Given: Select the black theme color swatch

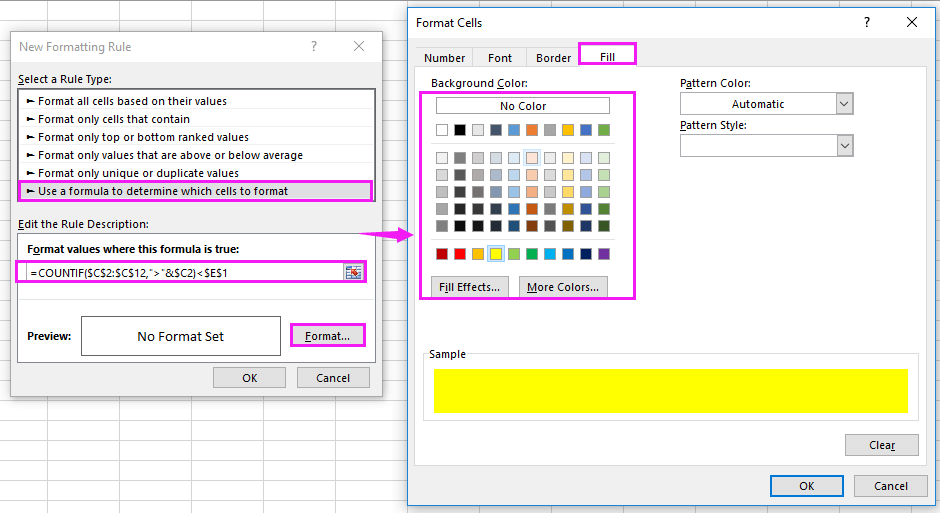Looking at the screenshot, I should (x=460, y=130).
